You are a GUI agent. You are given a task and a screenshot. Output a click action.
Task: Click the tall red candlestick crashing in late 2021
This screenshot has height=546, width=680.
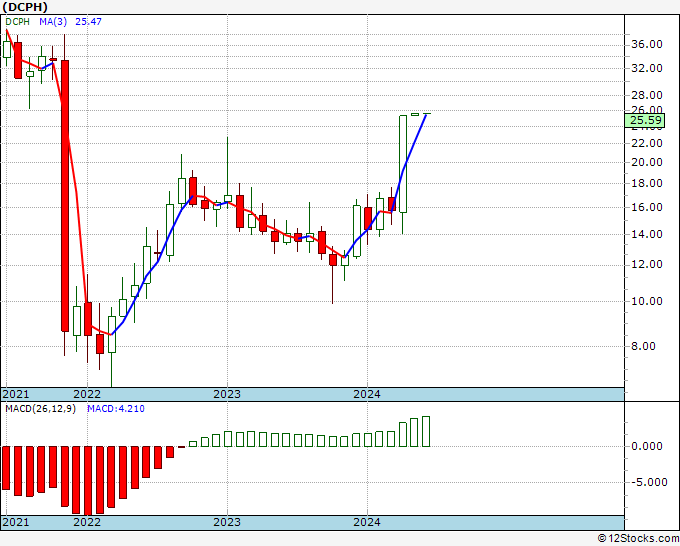pos(65,196)
